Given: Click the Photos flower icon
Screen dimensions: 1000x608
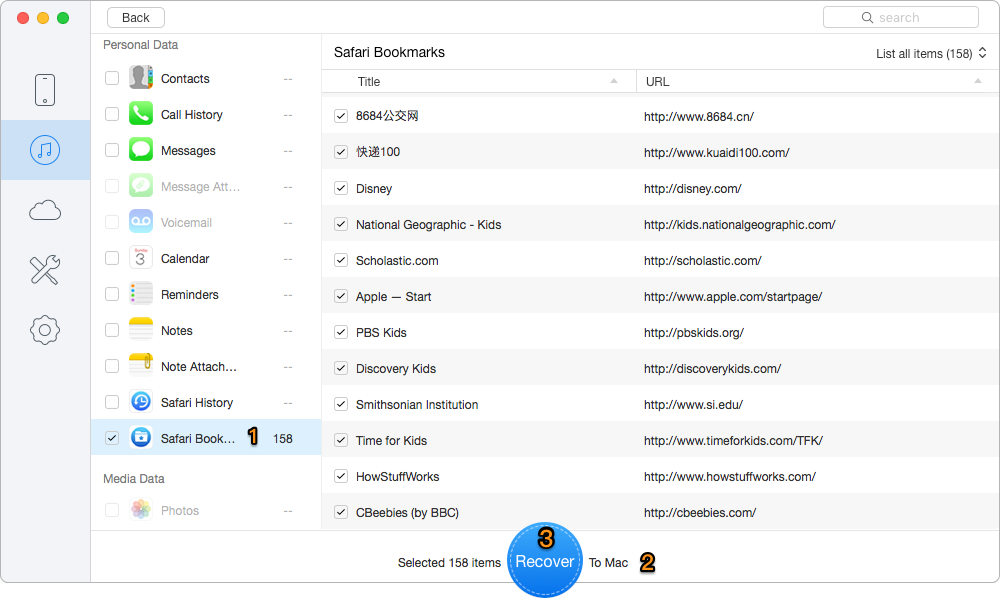Looking at the screenshot, I should (x=141, y=510).
